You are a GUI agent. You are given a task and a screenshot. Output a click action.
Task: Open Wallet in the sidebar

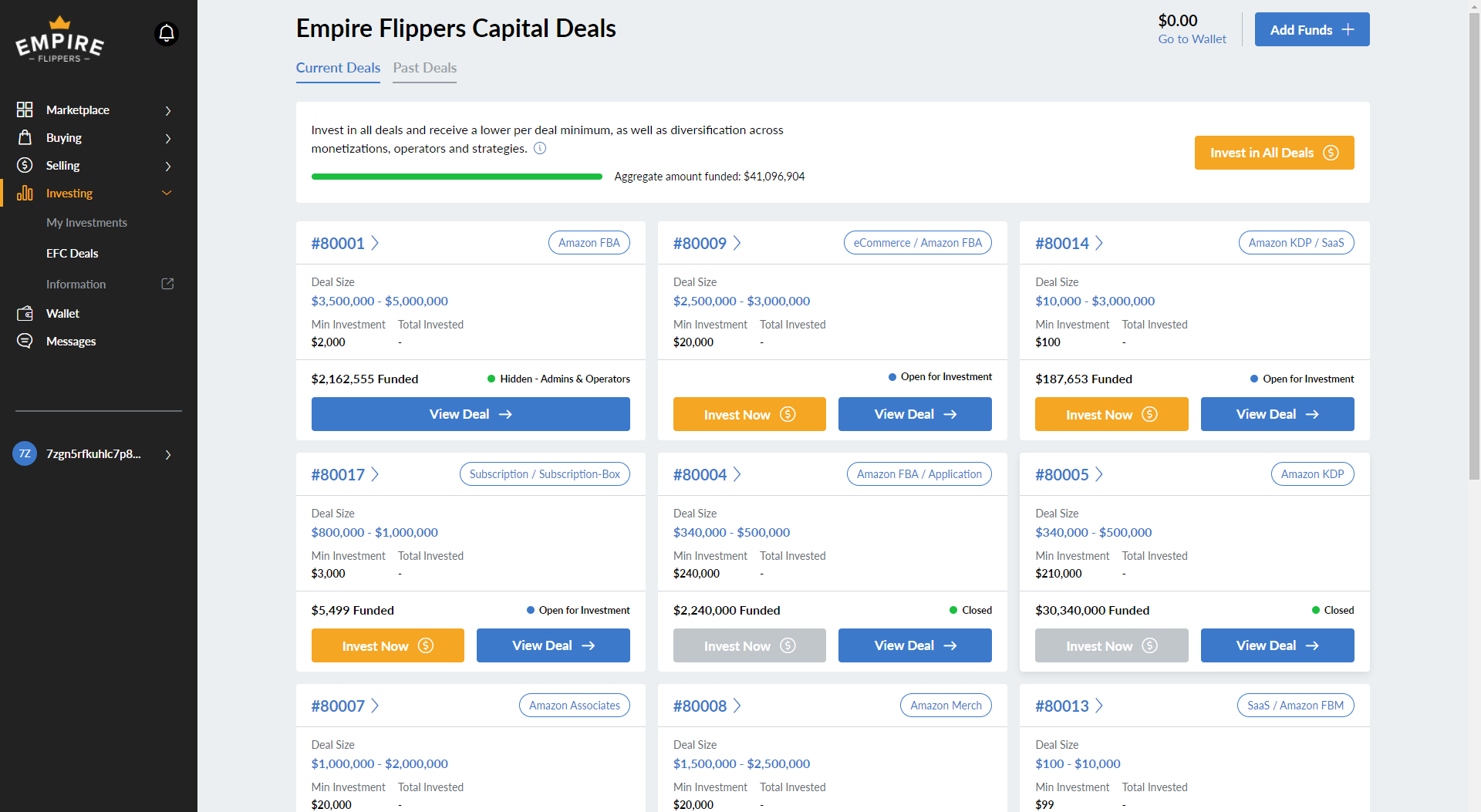coord(62,313)
